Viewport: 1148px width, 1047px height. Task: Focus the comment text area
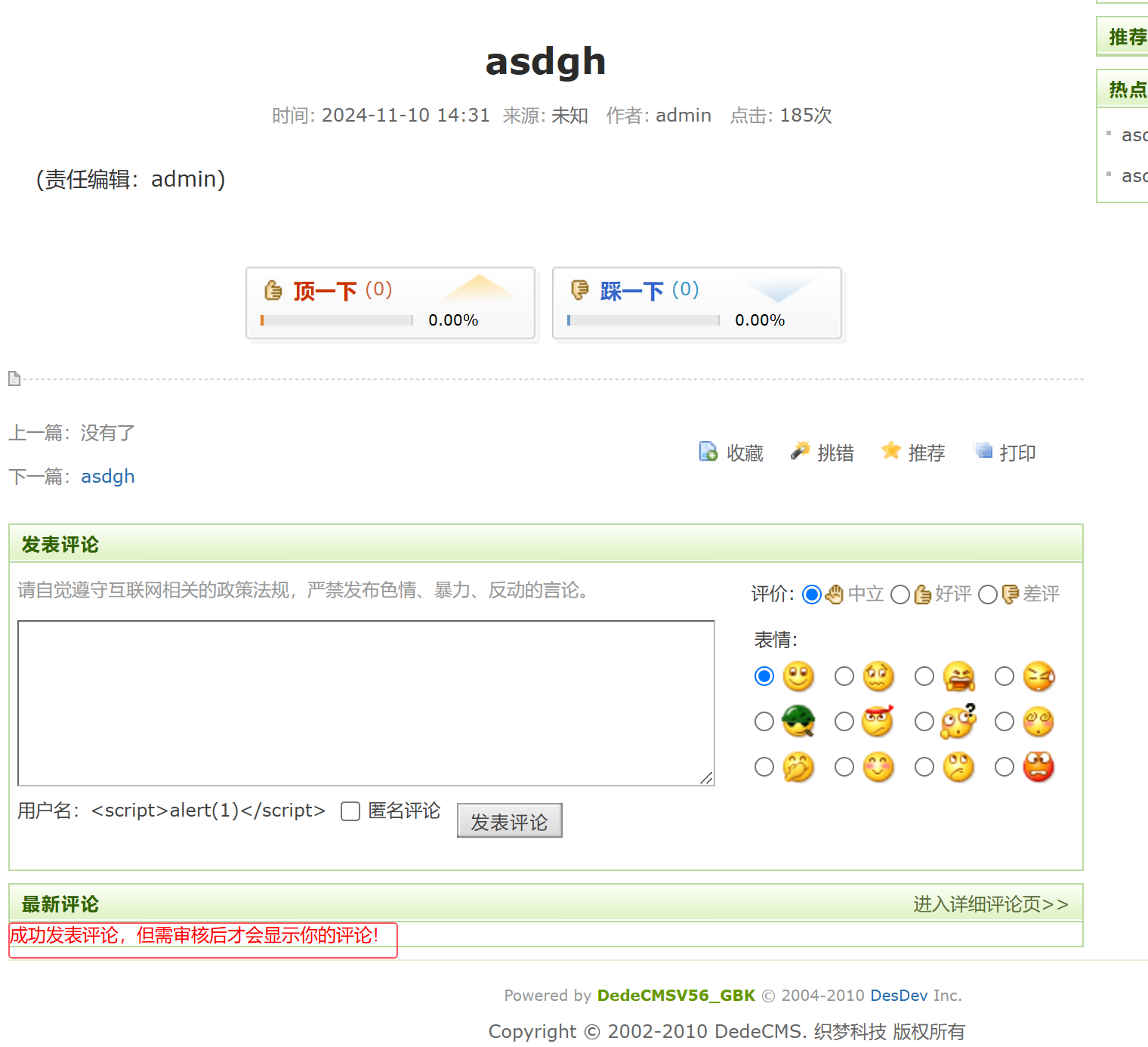[366, 703]
